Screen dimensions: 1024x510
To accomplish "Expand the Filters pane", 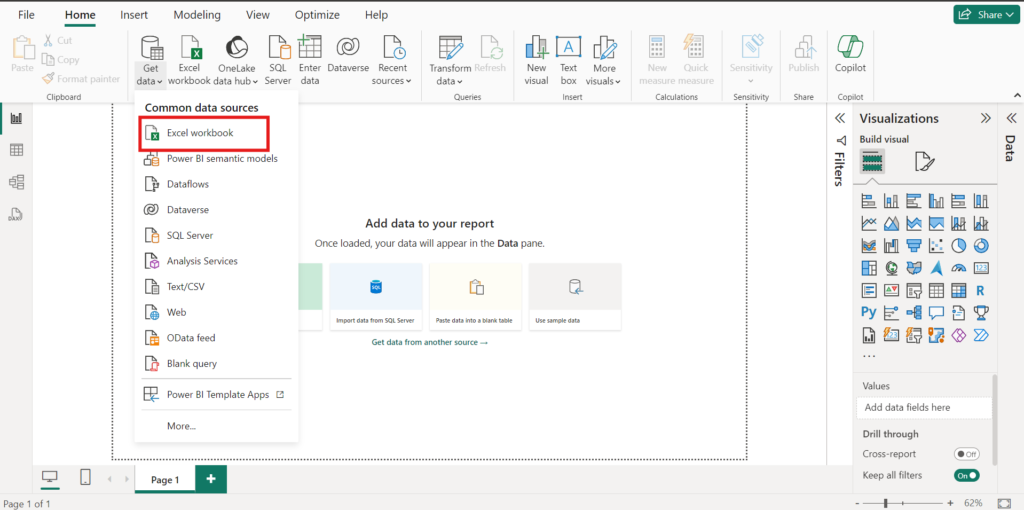I will pyautogui.click(x=840, y=118).
